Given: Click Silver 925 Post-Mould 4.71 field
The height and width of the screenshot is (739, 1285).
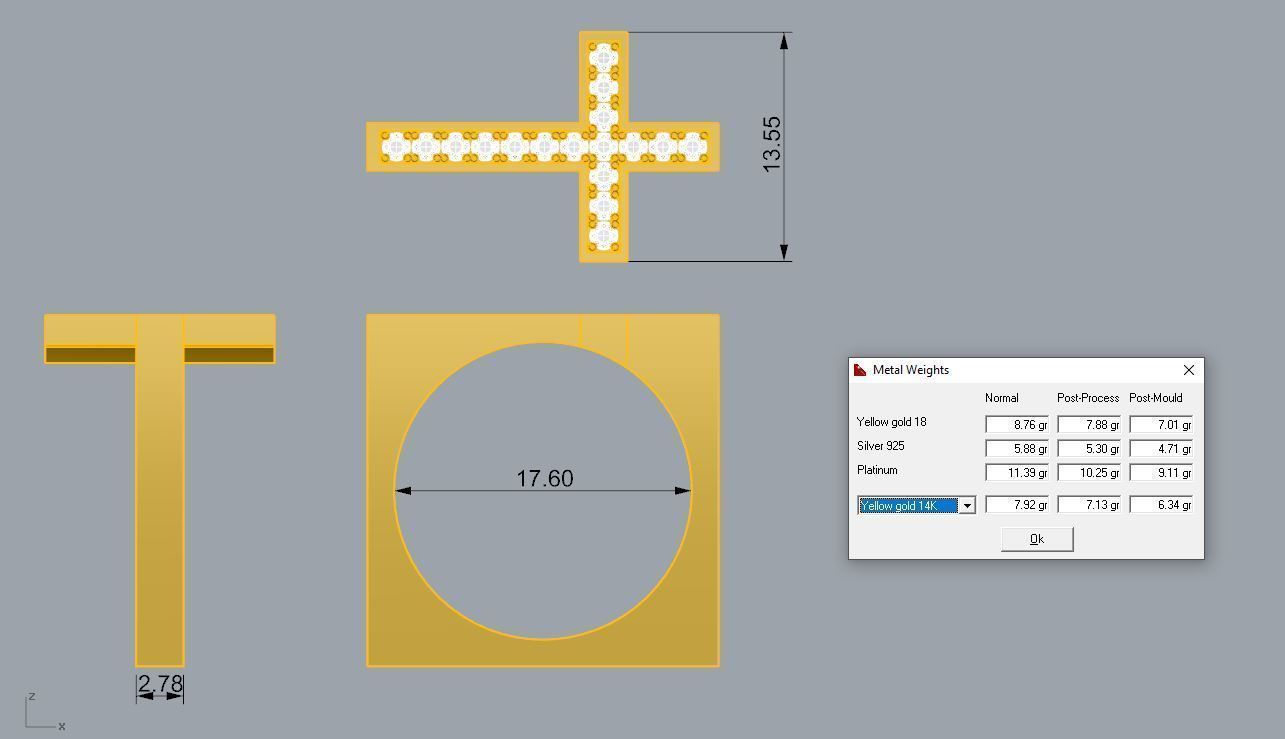Looking at the screenshot, I should (x=1161, y=449).
